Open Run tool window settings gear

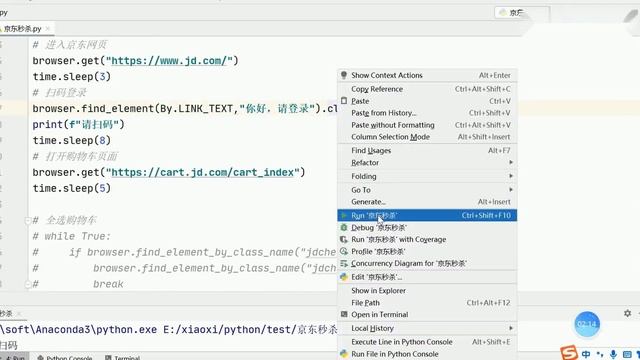[x=627, y=313]
